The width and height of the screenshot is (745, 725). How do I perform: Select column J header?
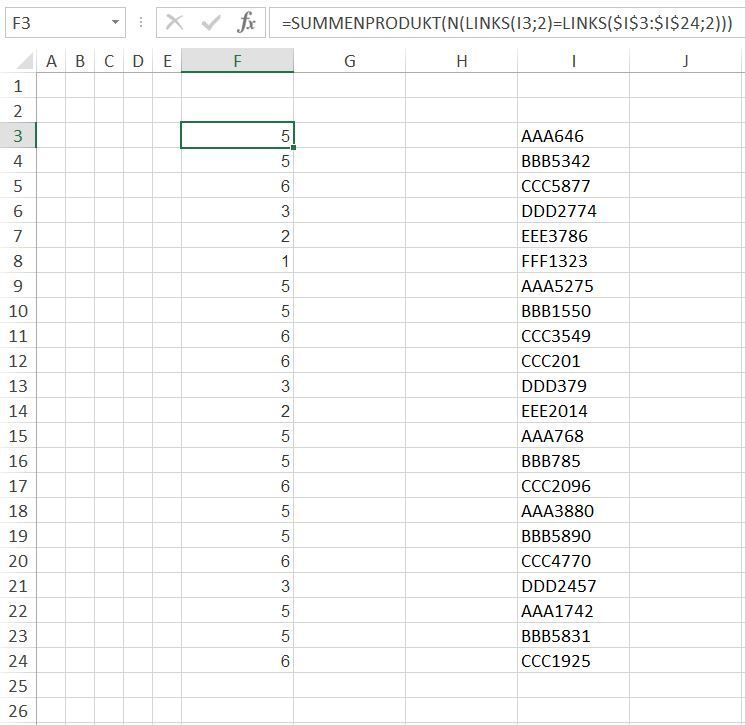[x=686, y=61]
